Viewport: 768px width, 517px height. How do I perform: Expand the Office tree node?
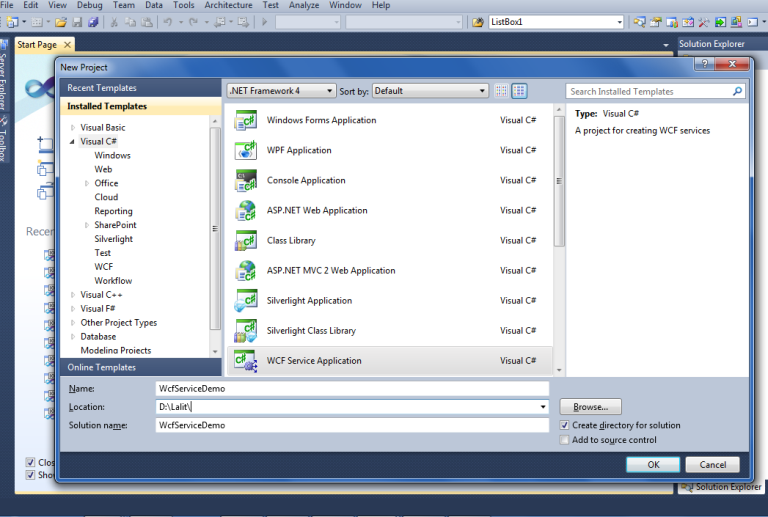pos(87,183)
